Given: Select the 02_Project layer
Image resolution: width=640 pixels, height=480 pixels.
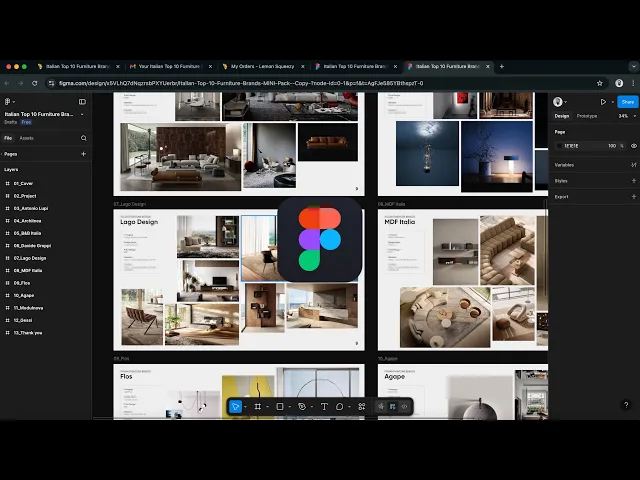Looking at the screenshot, I should point(25,196).
